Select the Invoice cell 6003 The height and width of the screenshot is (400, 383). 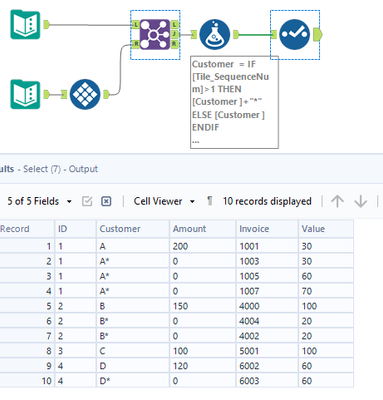[x=267, y=381]
